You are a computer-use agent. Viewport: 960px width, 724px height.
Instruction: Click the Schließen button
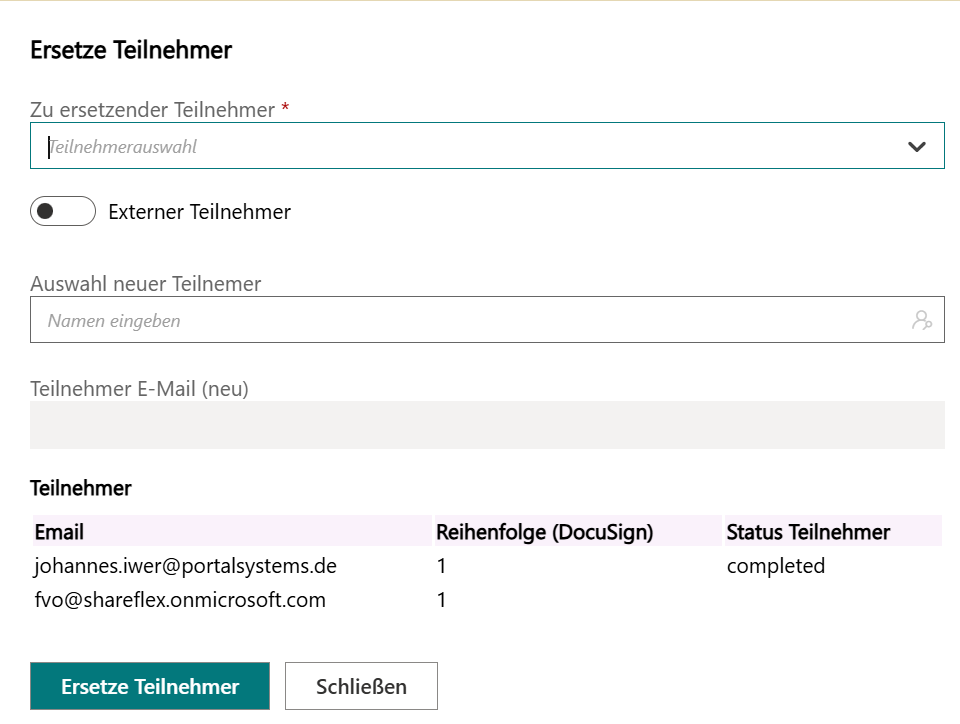tap(361, 686)
